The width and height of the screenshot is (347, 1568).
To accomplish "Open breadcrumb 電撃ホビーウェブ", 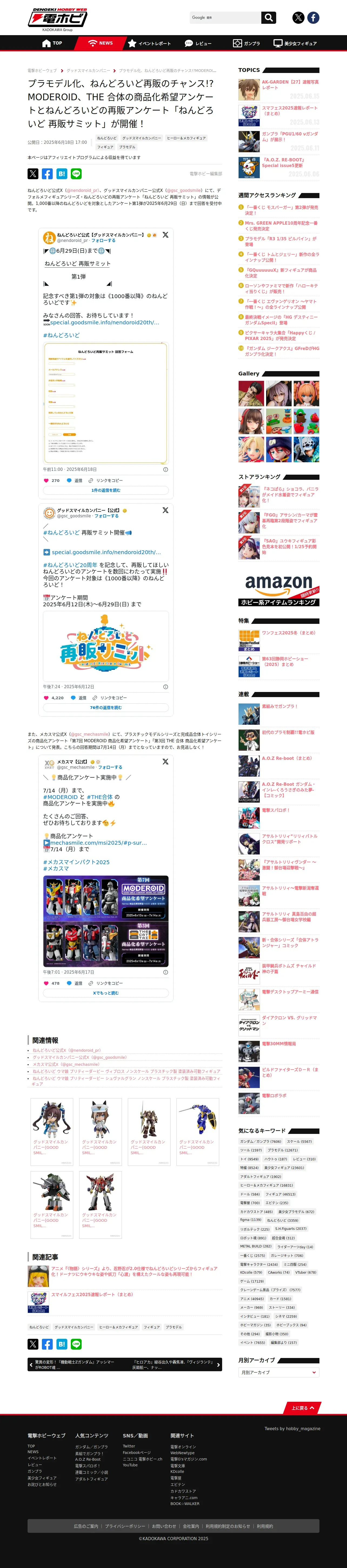I will point(42,71).
